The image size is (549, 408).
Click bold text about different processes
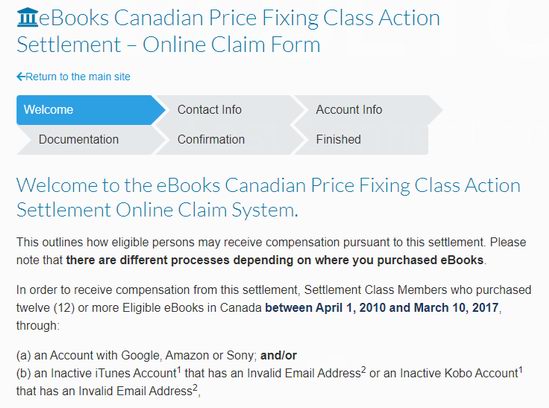pos(275,260)
